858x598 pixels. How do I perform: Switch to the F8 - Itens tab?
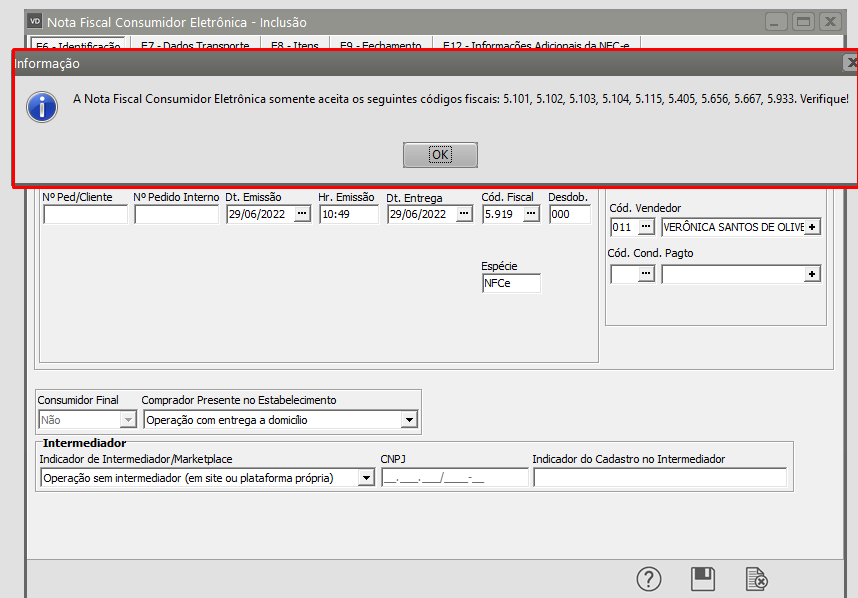click(294, 46)
